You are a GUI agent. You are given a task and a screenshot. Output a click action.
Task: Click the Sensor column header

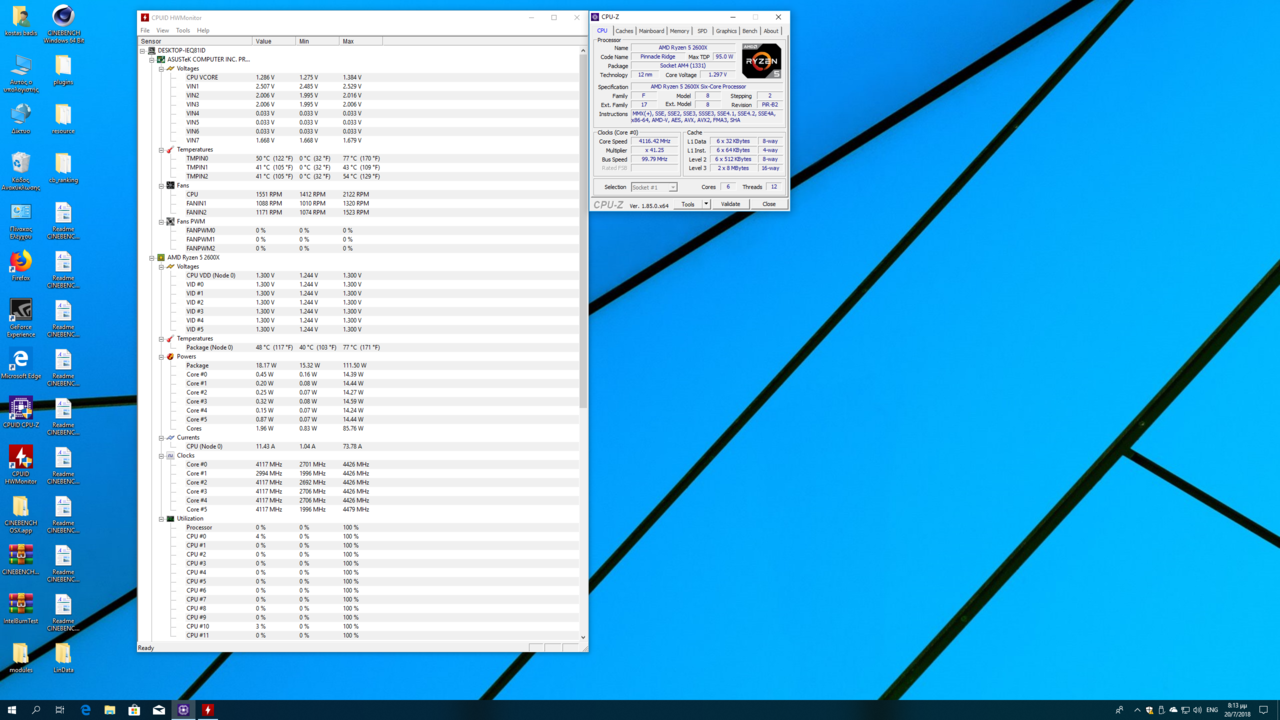tap(195, 41)
